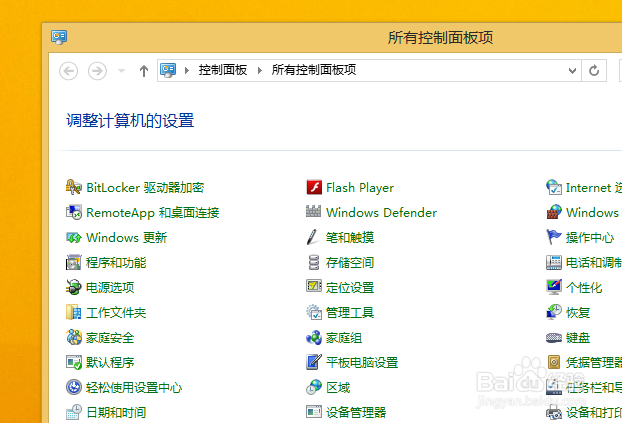Click 控制面板 in the address breadcrumb
Image resolution: width=622 pixels, height=423 pixels.
223,70
